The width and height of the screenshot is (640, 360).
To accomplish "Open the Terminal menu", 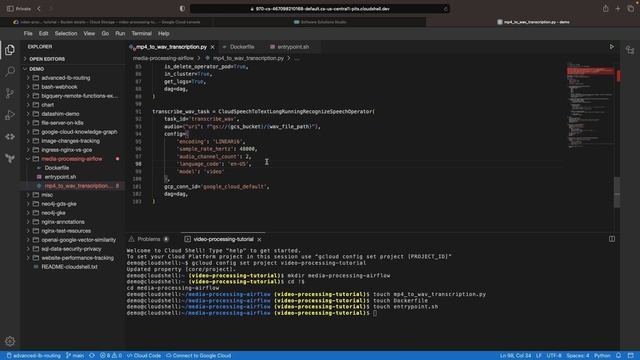I will [141, 33].
